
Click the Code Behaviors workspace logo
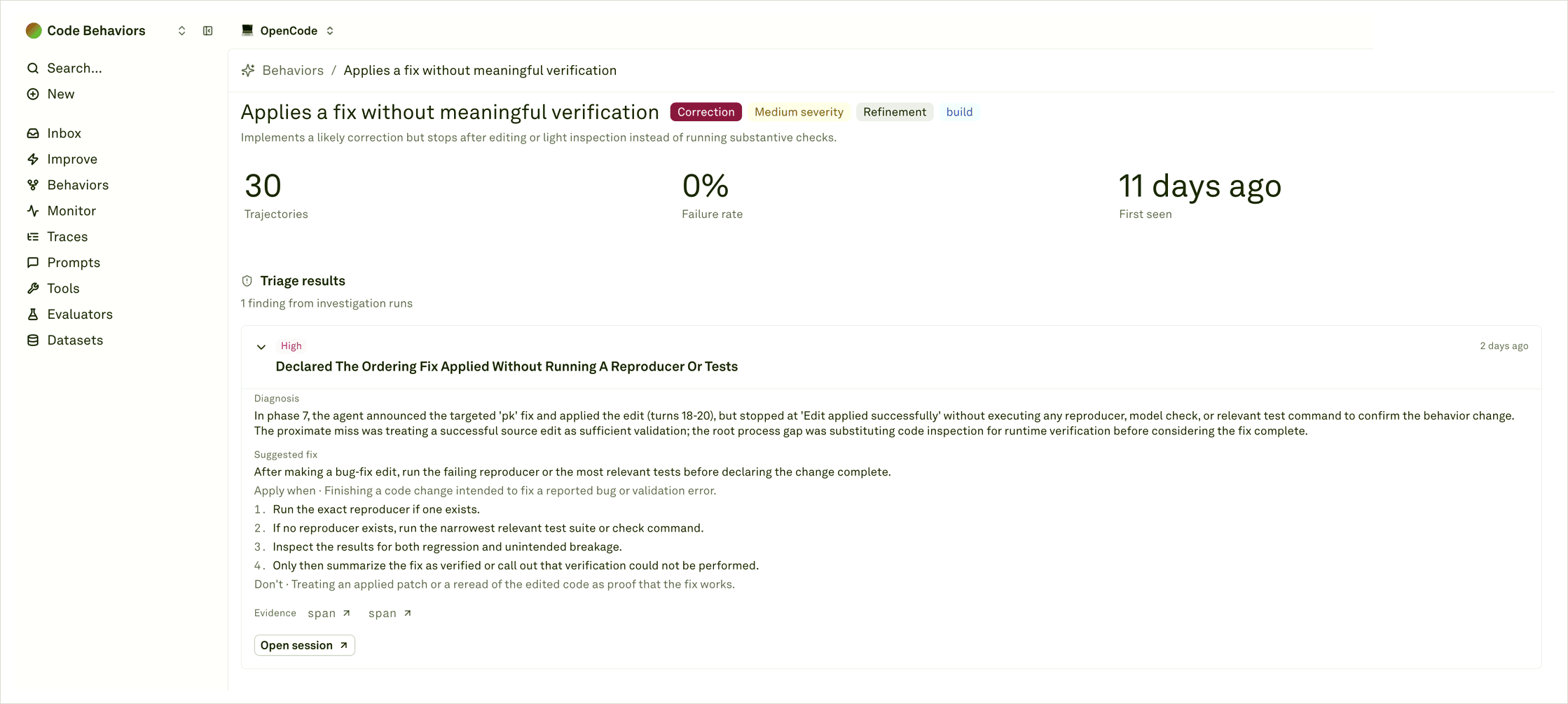34,31
